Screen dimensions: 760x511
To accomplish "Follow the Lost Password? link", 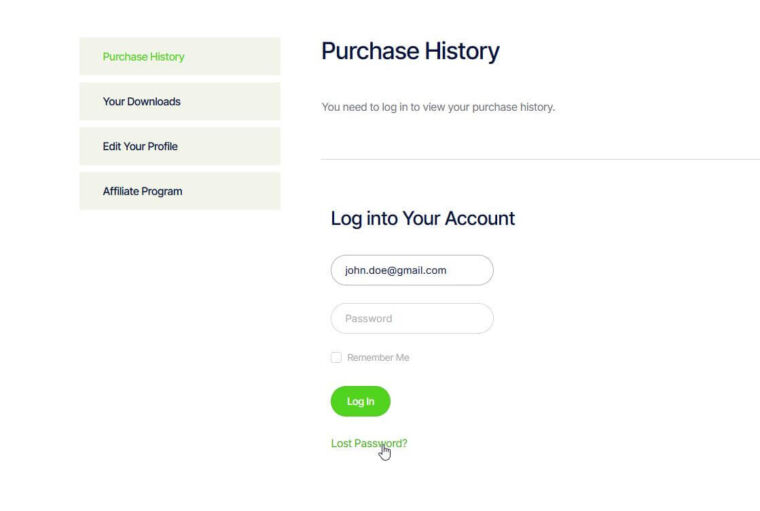I will click(x=369, y=443).
